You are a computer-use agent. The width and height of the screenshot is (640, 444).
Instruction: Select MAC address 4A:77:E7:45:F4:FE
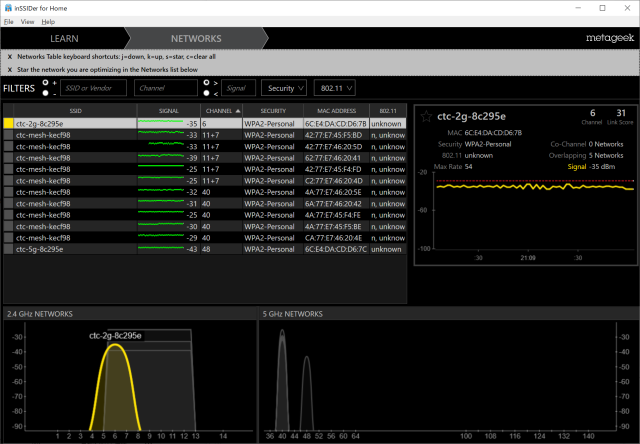pos(333,215)
